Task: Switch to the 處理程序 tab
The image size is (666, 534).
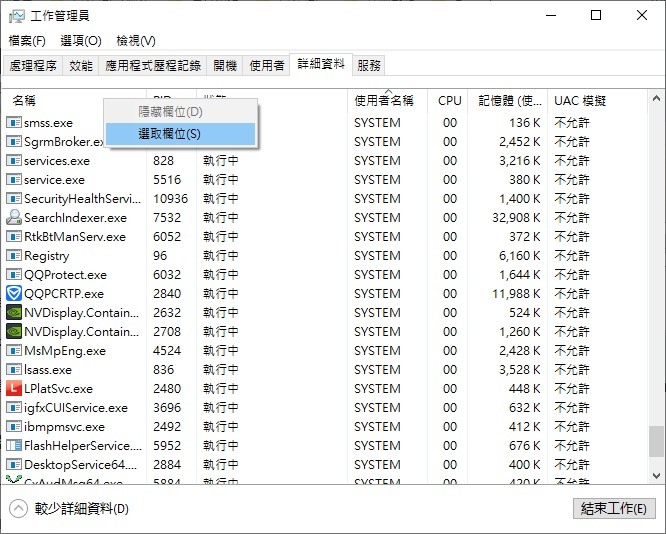Action: point(33,65)
